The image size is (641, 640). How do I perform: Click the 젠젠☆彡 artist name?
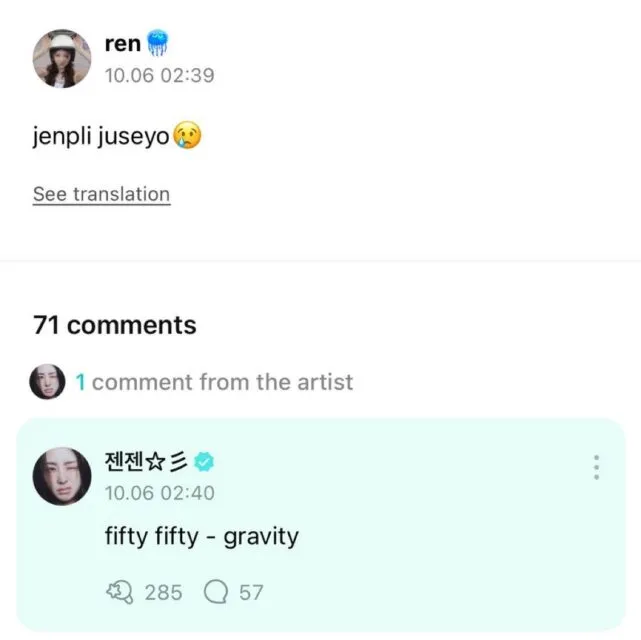[x=147, y=462]
